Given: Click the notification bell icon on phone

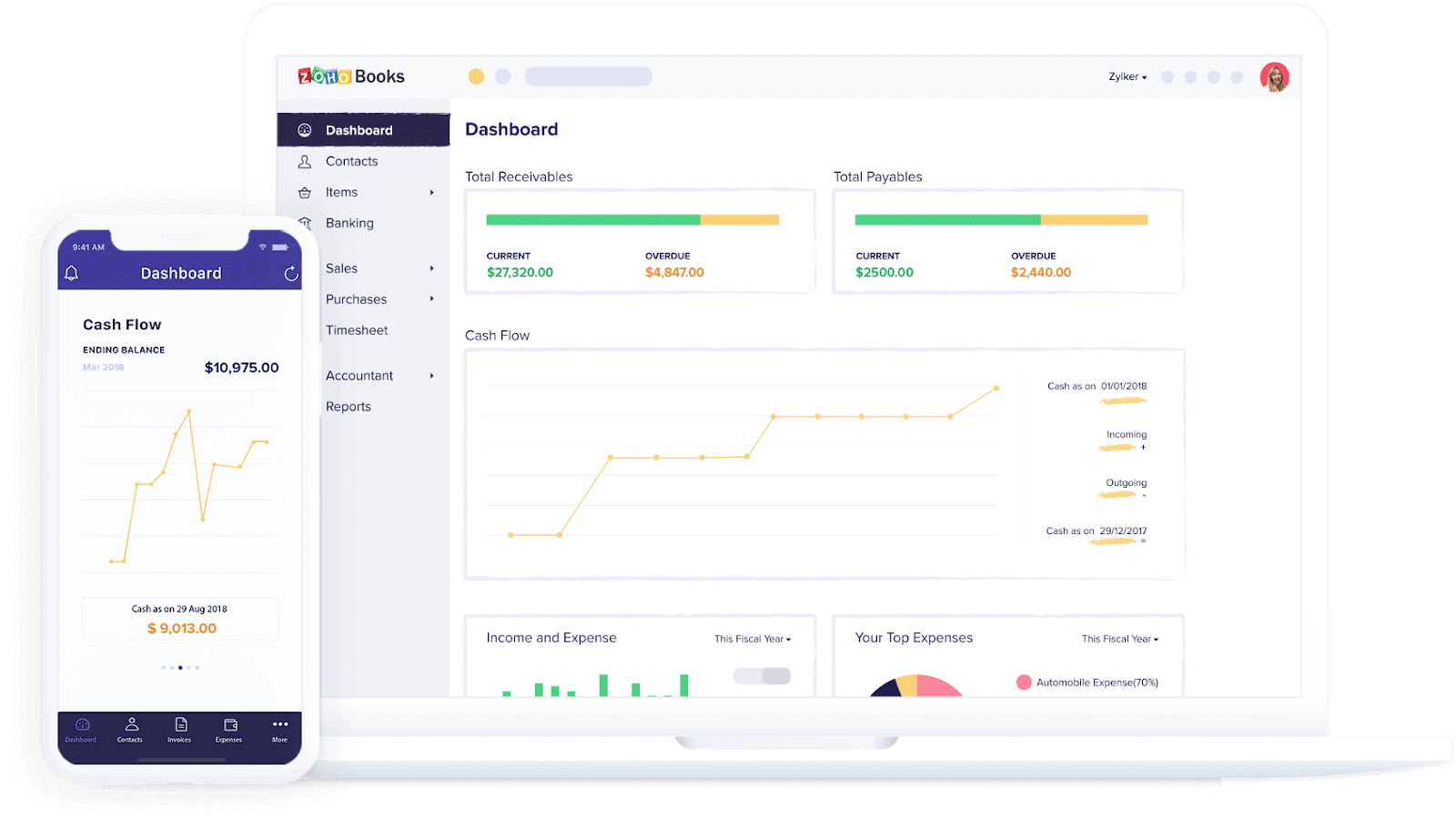Looking at the screenshot, I should tap(72, 273).
